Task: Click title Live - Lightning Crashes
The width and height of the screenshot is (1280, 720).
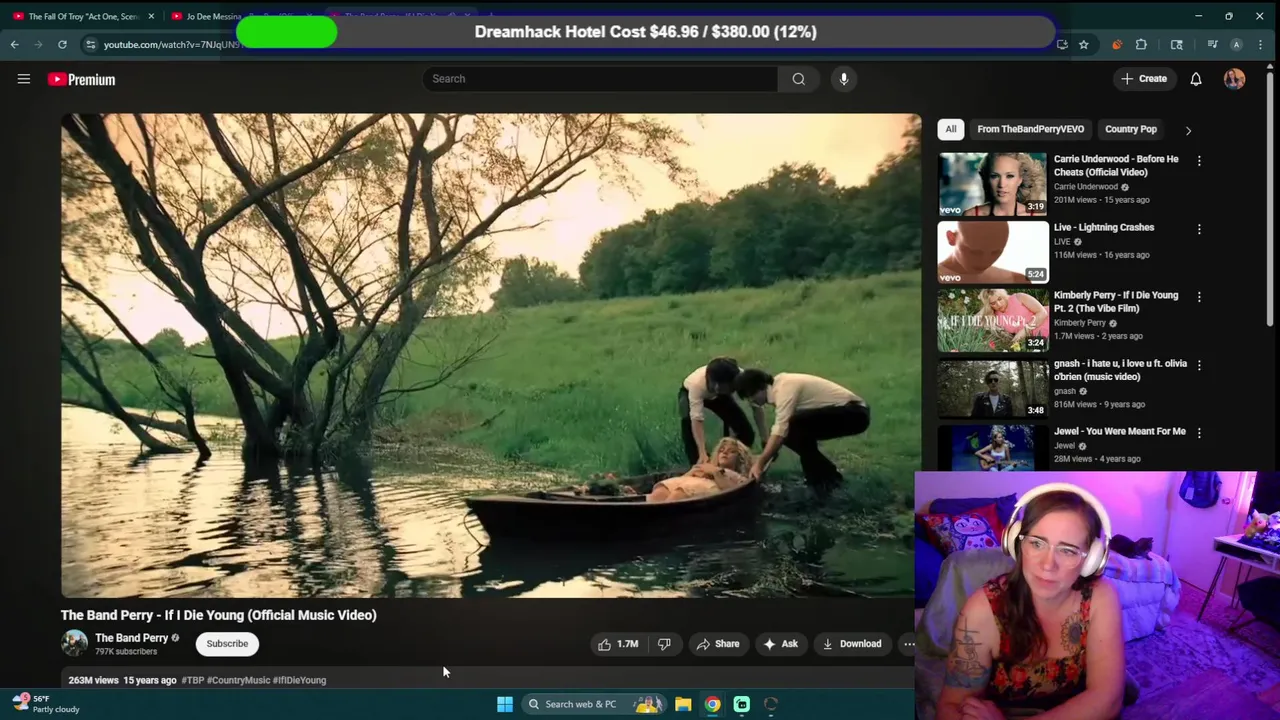Action: pos(1103,227)
